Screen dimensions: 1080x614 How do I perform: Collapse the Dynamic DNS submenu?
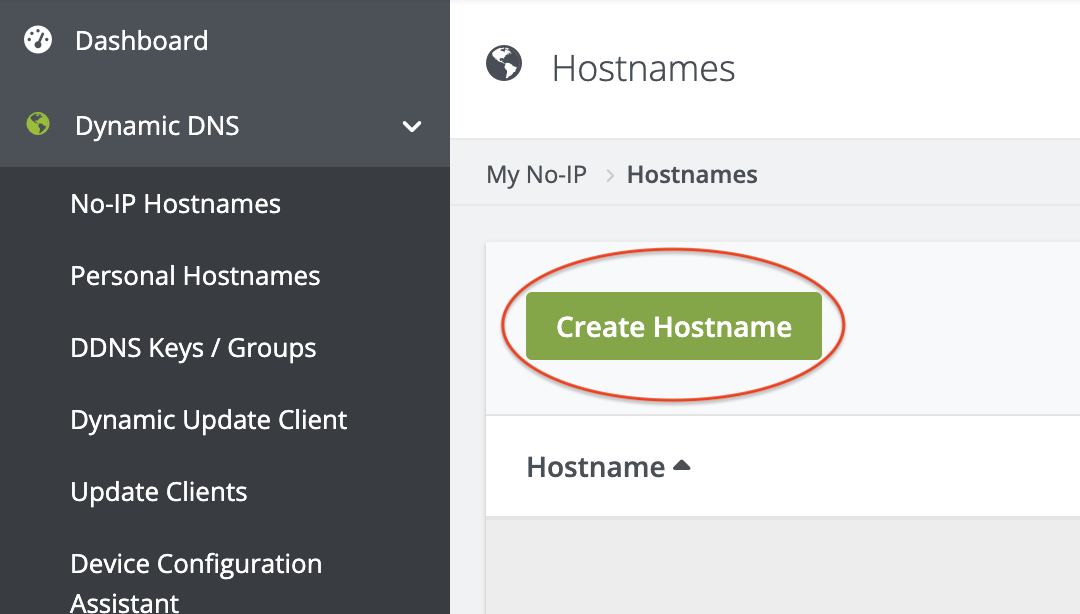(411, 127)
